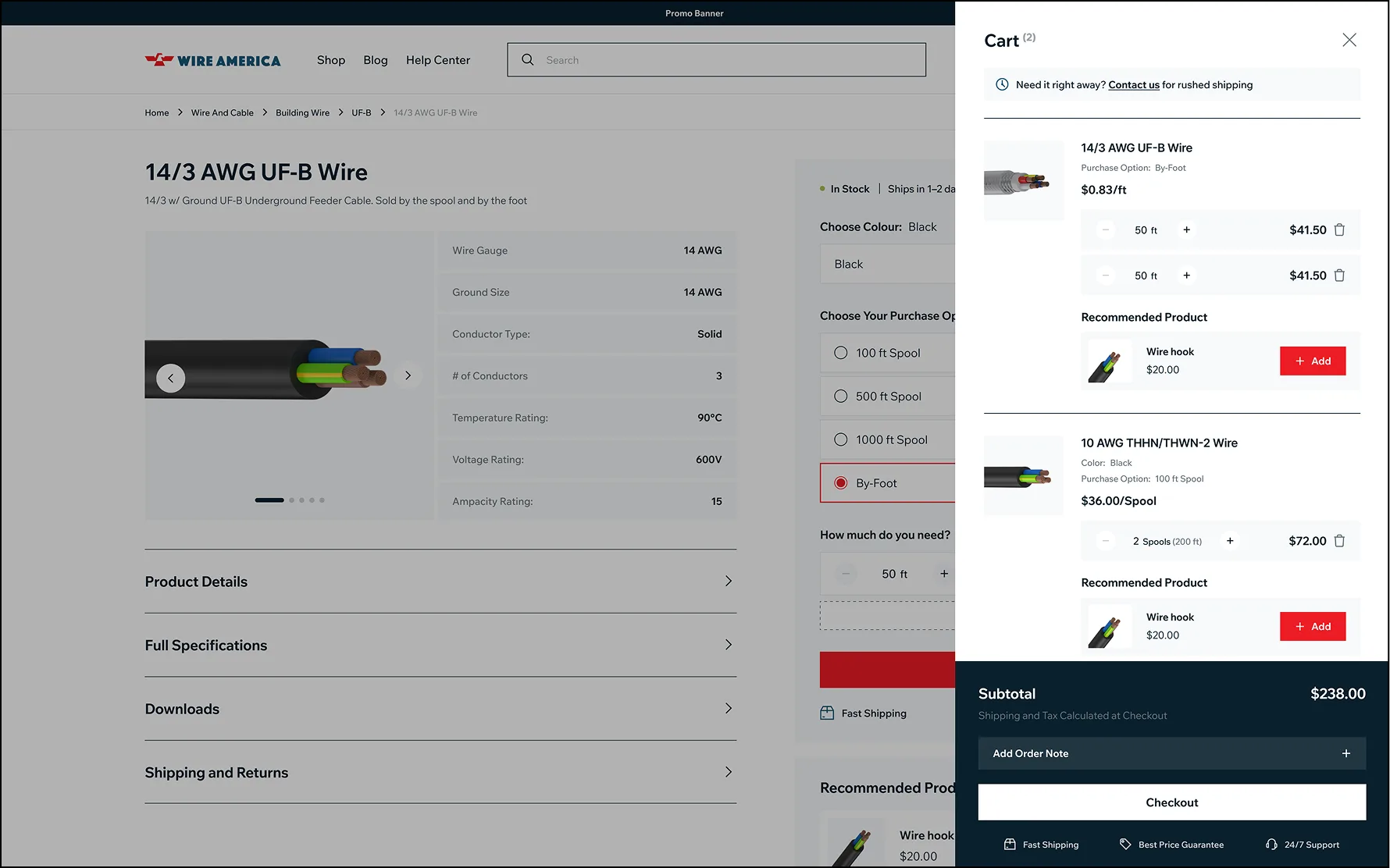Click the 10 AWG THHN/THWN-2 Wire cart title
The image size is (1390, 868).
[x=1159, y=443]
